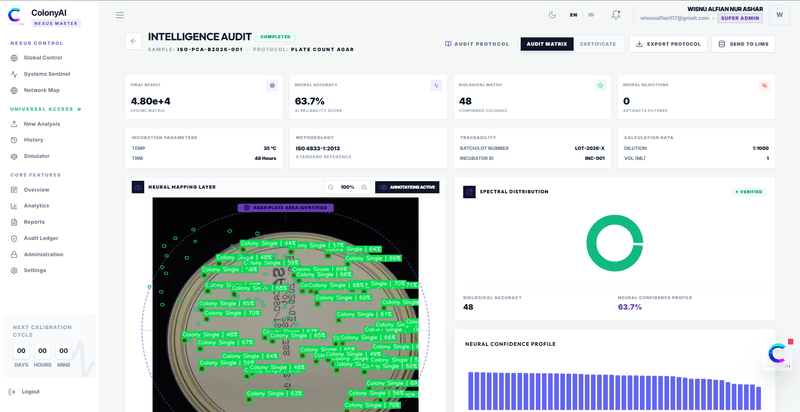Zoom in the neural mapping image
Viewport: 800px width, 412px height.
pos(364,187)
